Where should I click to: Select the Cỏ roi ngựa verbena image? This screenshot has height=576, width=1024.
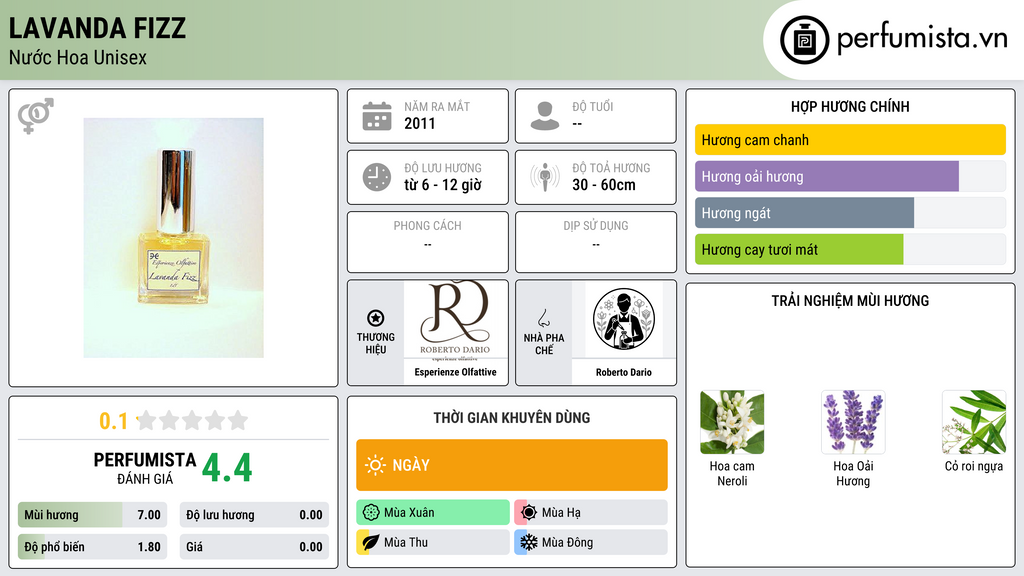(x=974, y=422)
